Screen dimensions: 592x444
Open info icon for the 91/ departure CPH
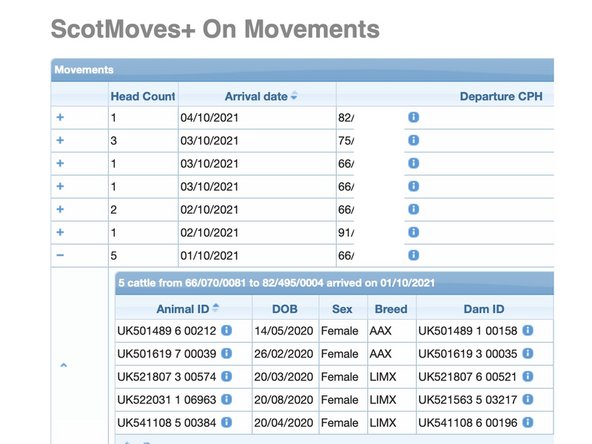(413, 232)
